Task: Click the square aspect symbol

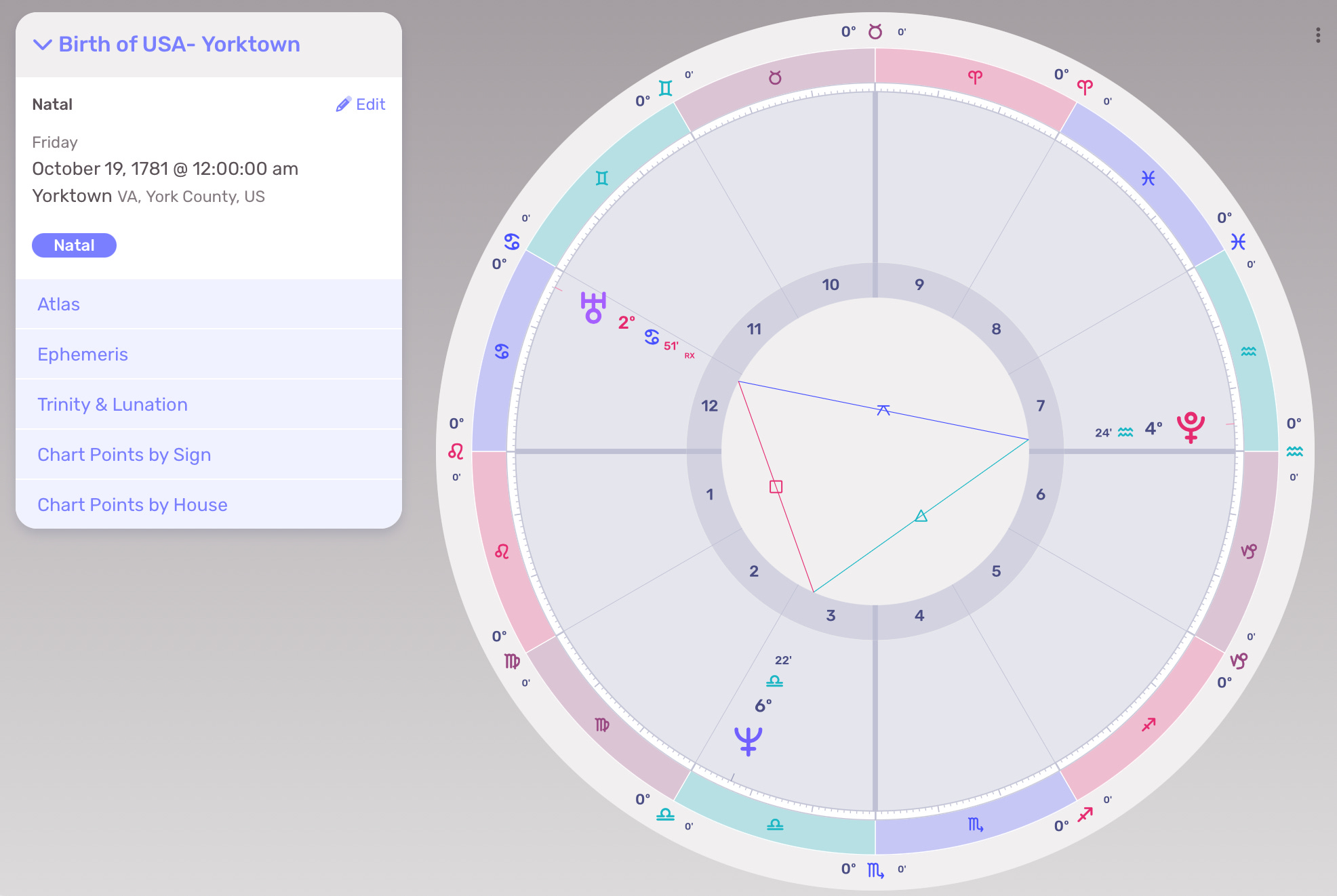Action: pyautogui.click(x=776, y=487)
